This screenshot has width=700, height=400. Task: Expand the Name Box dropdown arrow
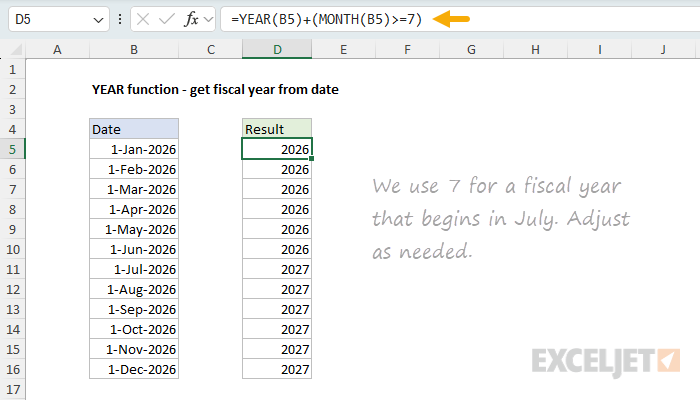tap(98, 20)
